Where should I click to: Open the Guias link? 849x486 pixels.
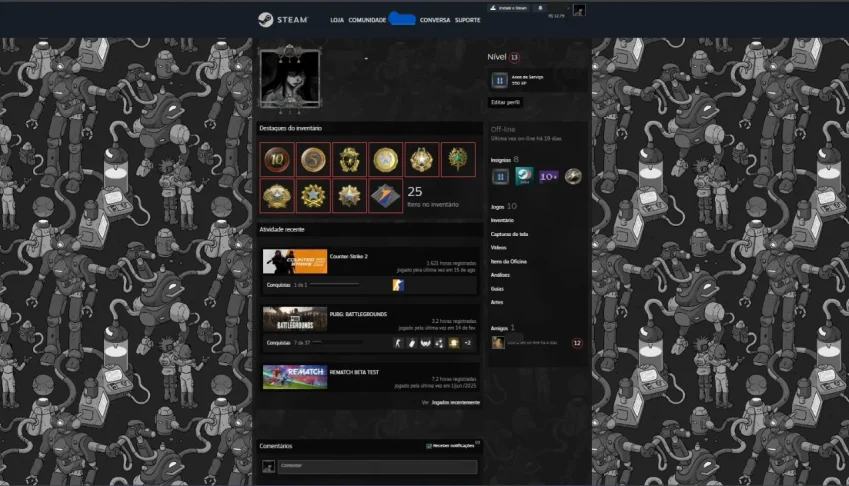(x=497, y=289)
